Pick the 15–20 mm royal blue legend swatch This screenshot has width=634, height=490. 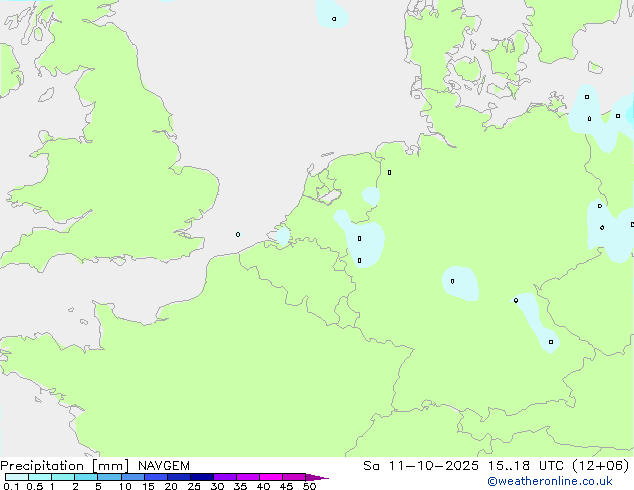(x=156, y=477)
